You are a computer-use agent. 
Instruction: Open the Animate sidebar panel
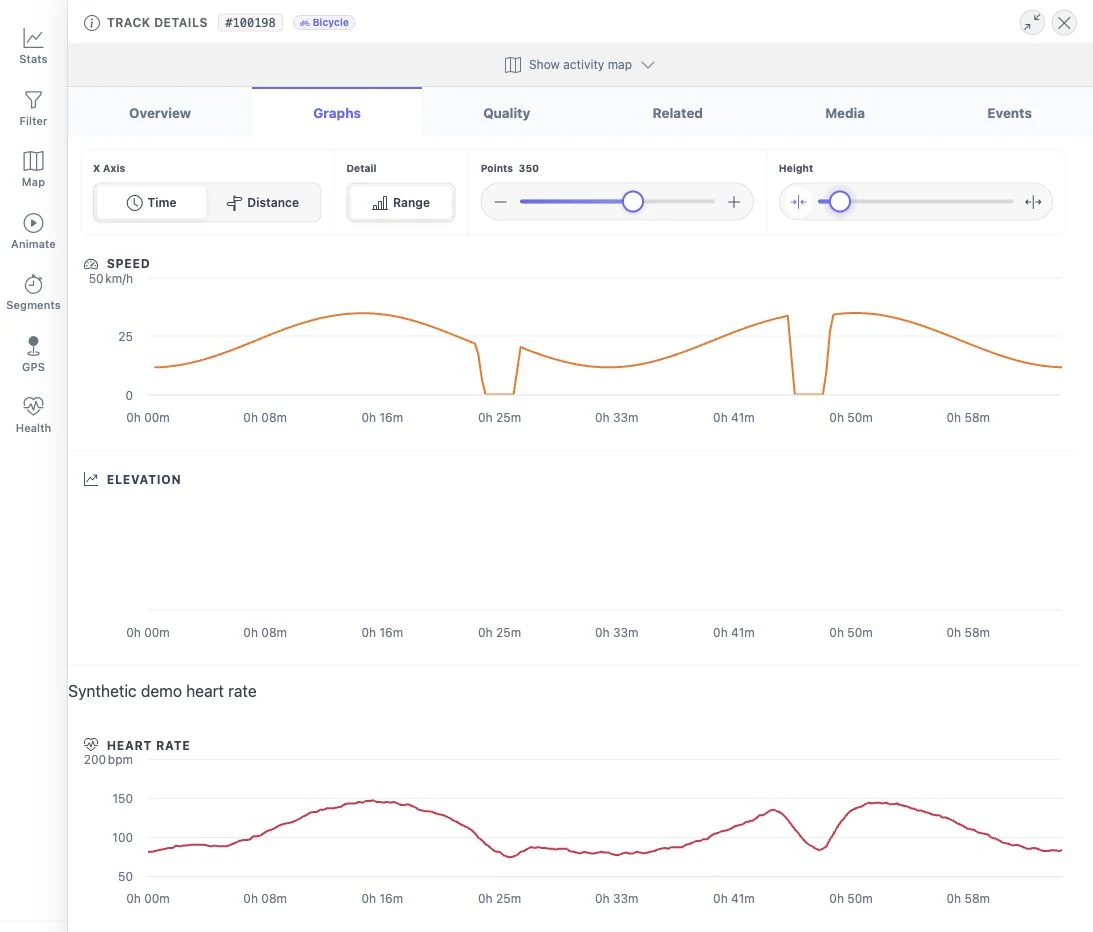pyautogui.click(x=33, y=231)
